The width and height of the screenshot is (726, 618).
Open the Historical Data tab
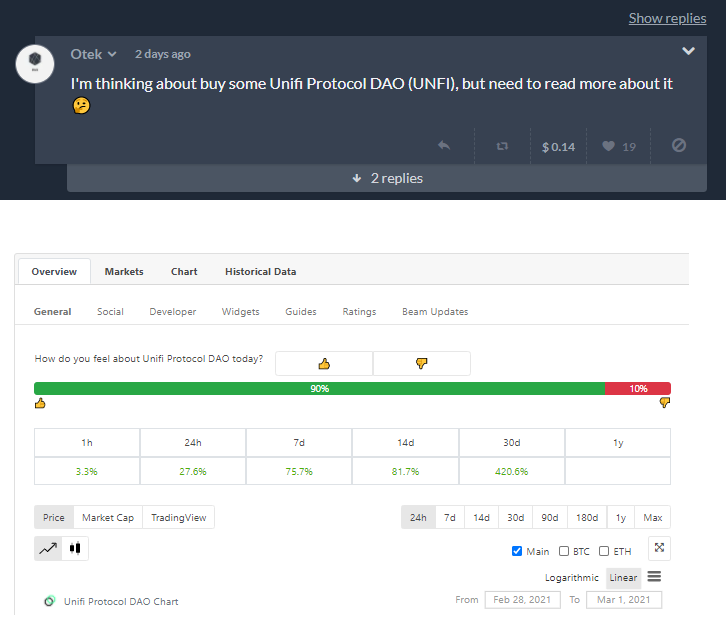pyautogui.click(x=261, y=272)
